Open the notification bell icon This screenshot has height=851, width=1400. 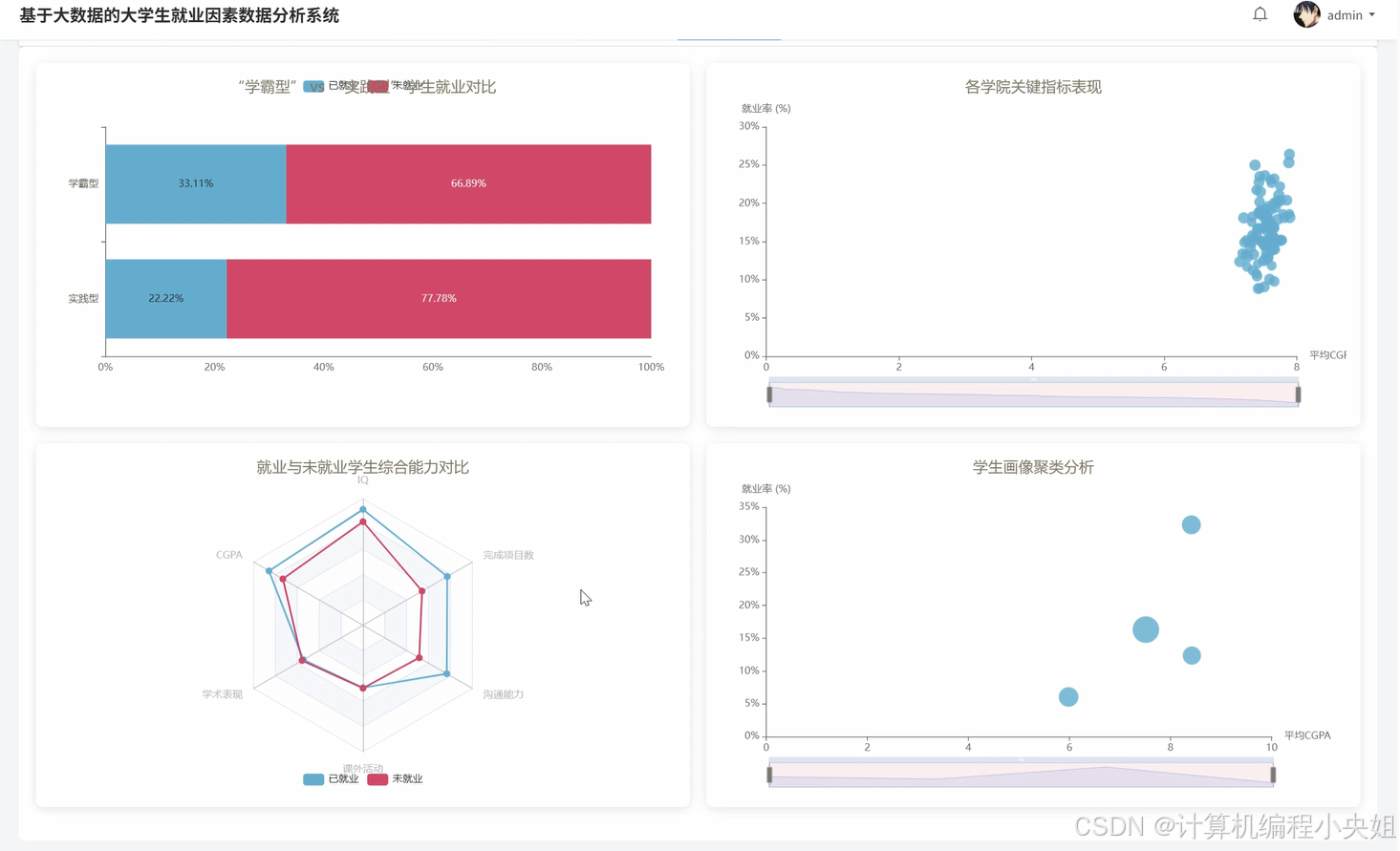click(x=1260, y=14)
